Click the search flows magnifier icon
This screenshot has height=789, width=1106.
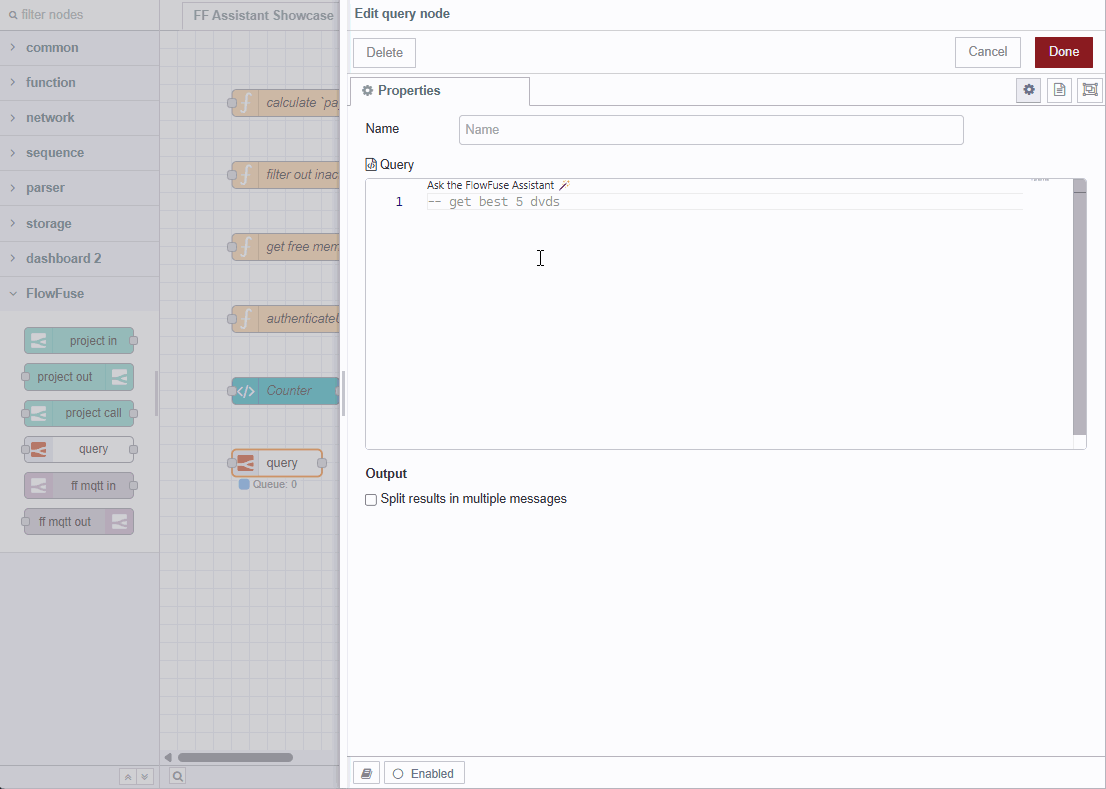click(x=177, y=776)
